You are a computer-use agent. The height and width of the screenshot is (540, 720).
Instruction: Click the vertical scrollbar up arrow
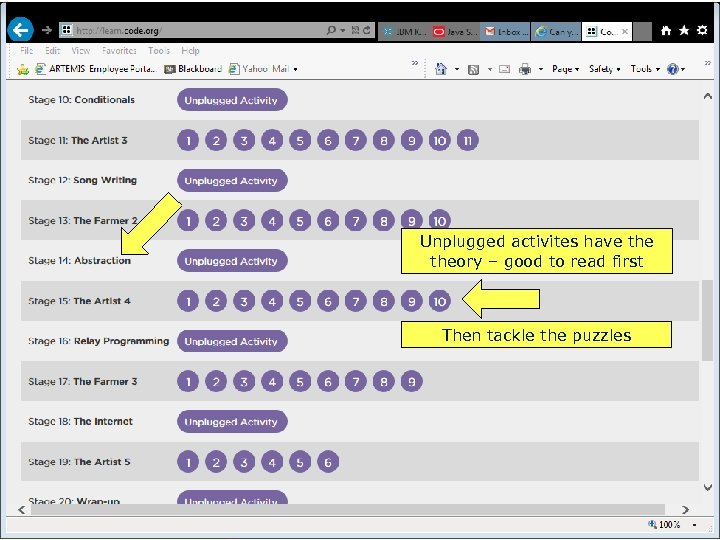click(x=708, y=96)
